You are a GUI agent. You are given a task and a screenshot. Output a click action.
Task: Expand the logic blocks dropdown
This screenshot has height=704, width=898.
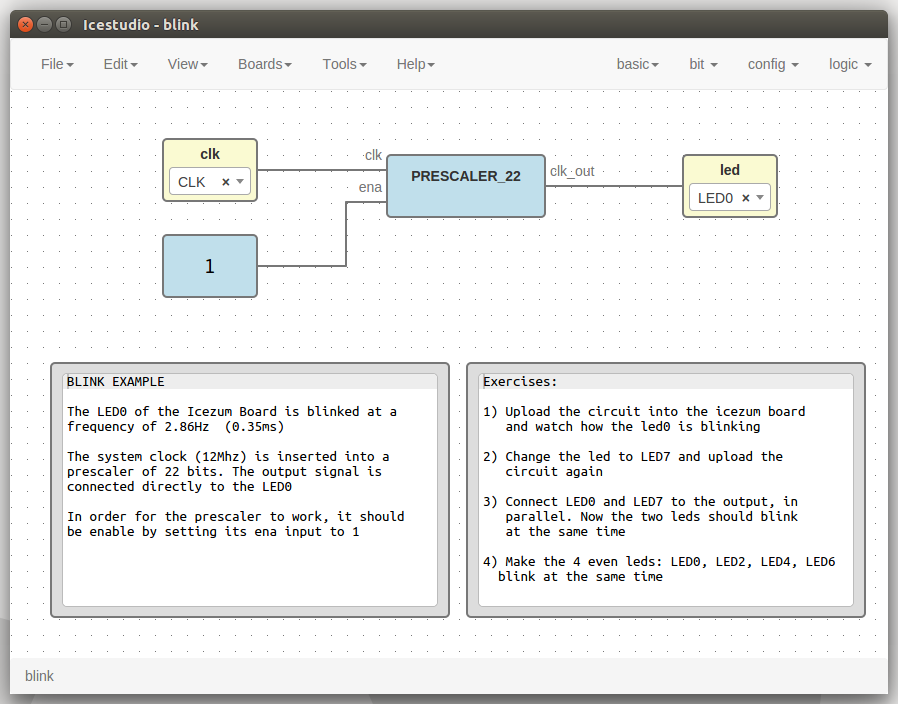(850, 64)
